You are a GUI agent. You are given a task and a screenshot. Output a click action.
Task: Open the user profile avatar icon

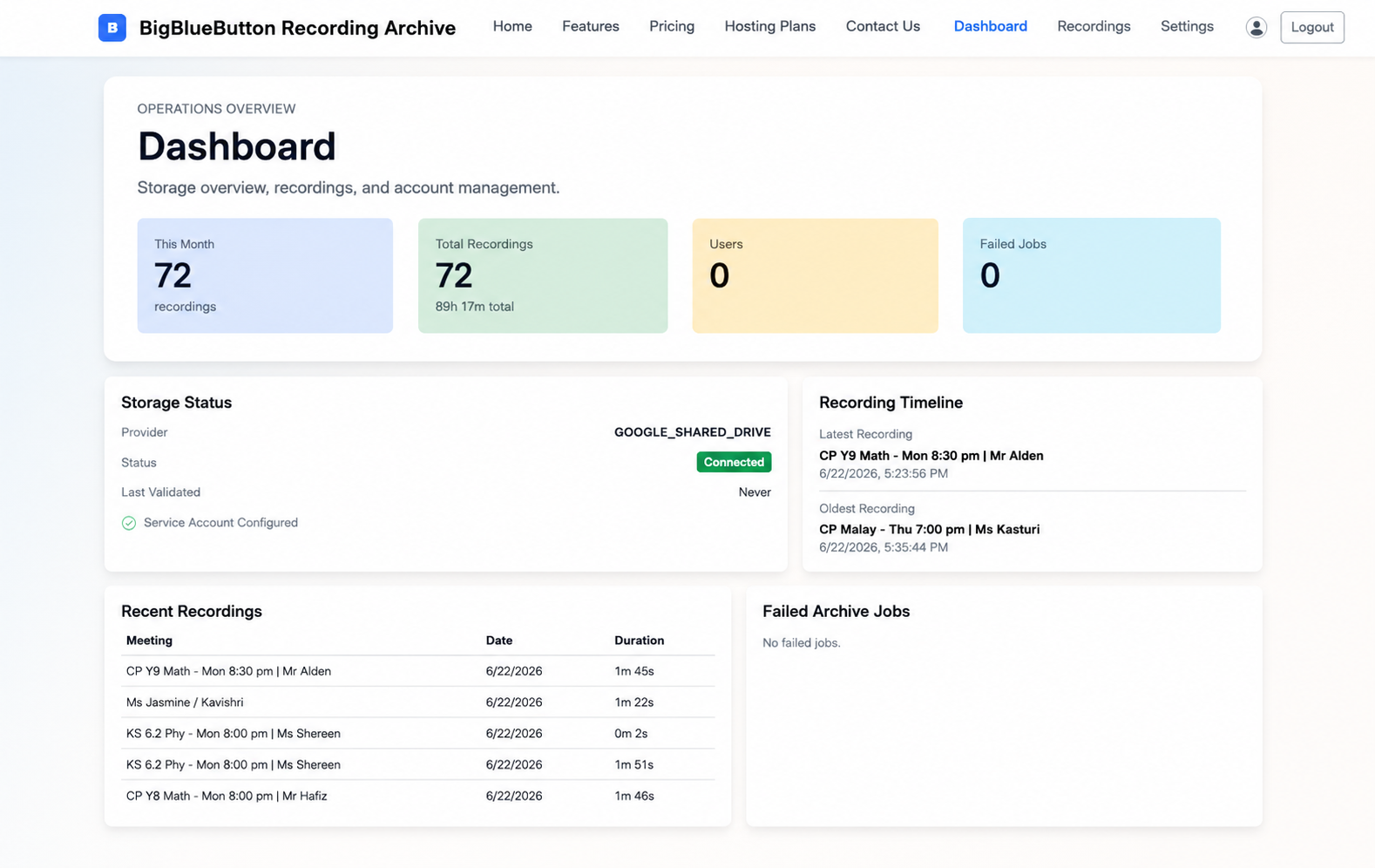click(x=1256, y=28)
